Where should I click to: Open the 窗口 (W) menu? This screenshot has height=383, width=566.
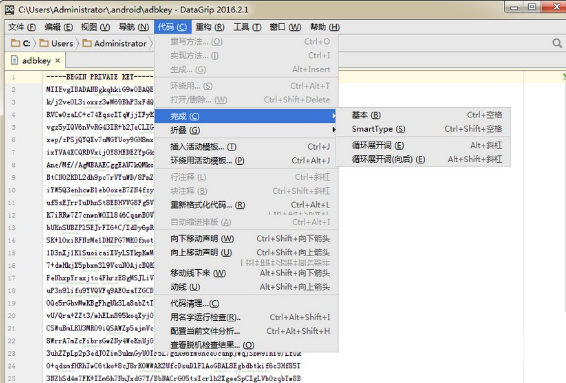[285, 27]
